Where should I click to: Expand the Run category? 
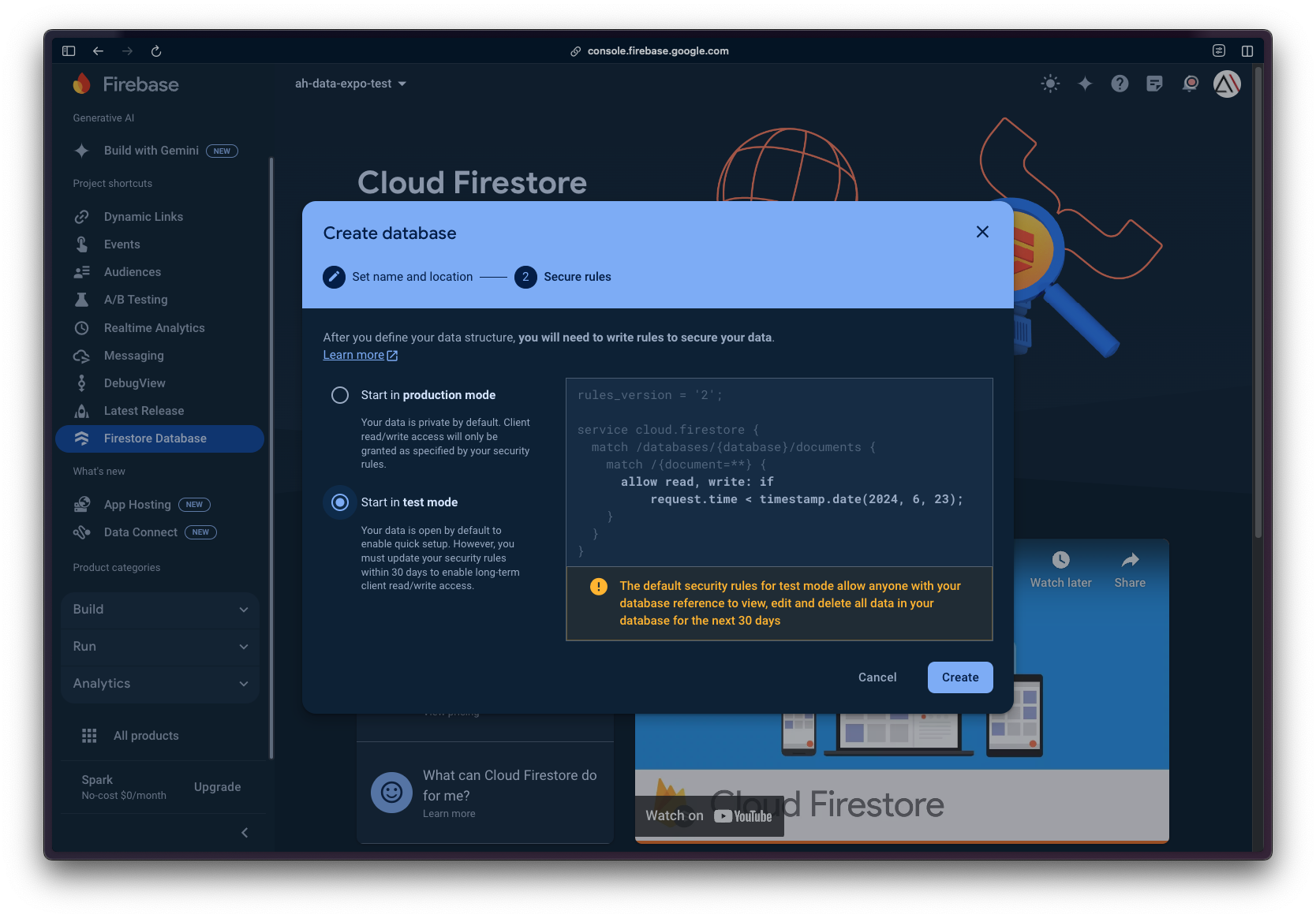tap(160, 647)
